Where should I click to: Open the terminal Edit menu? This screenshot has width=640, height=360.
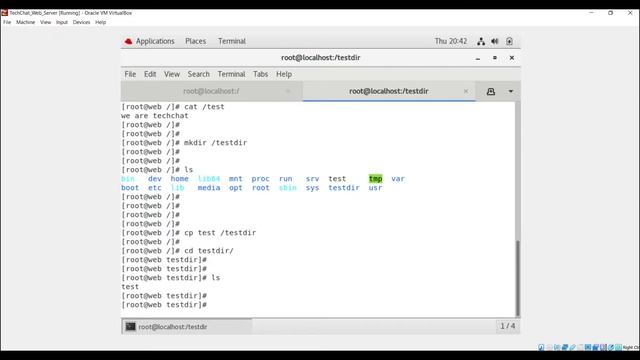(150, 74)
